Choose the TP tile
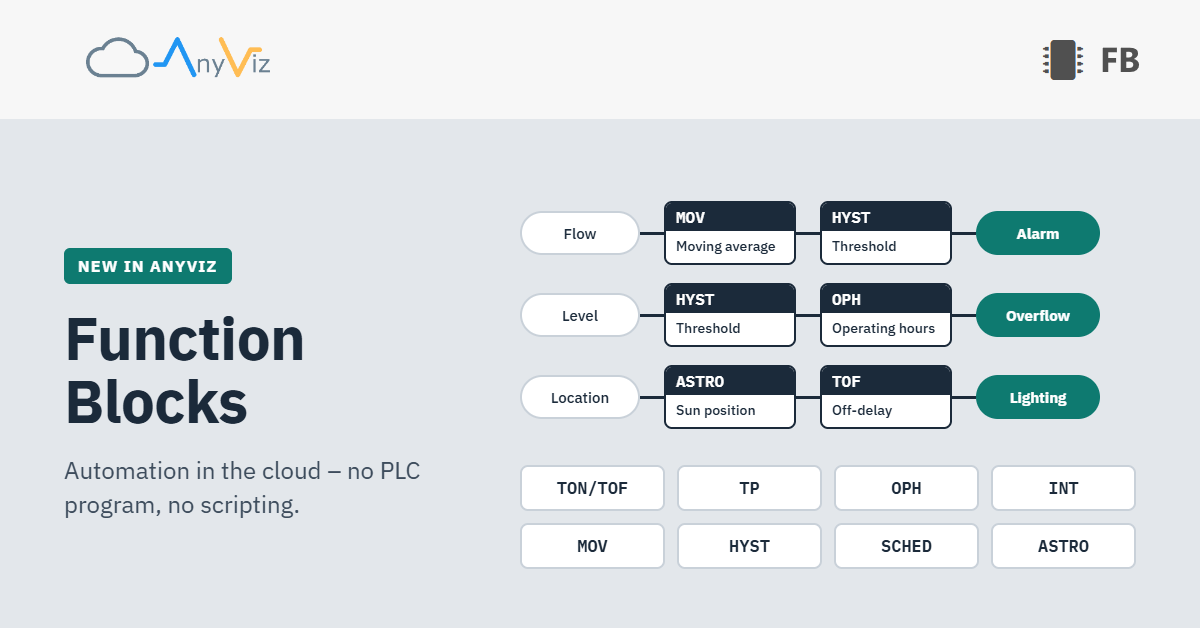 pos(749,488)
